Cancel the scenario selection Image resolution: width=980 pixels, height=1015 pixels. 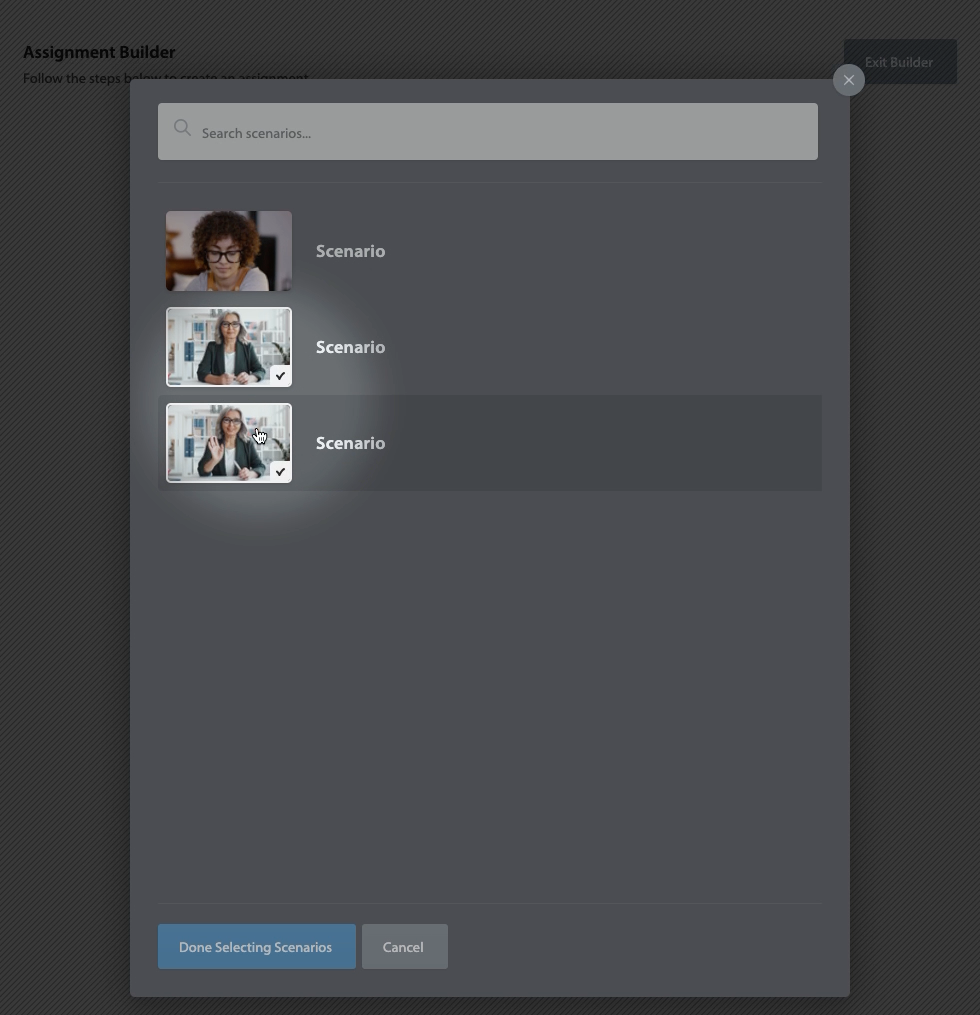click(x=404, y=947)
